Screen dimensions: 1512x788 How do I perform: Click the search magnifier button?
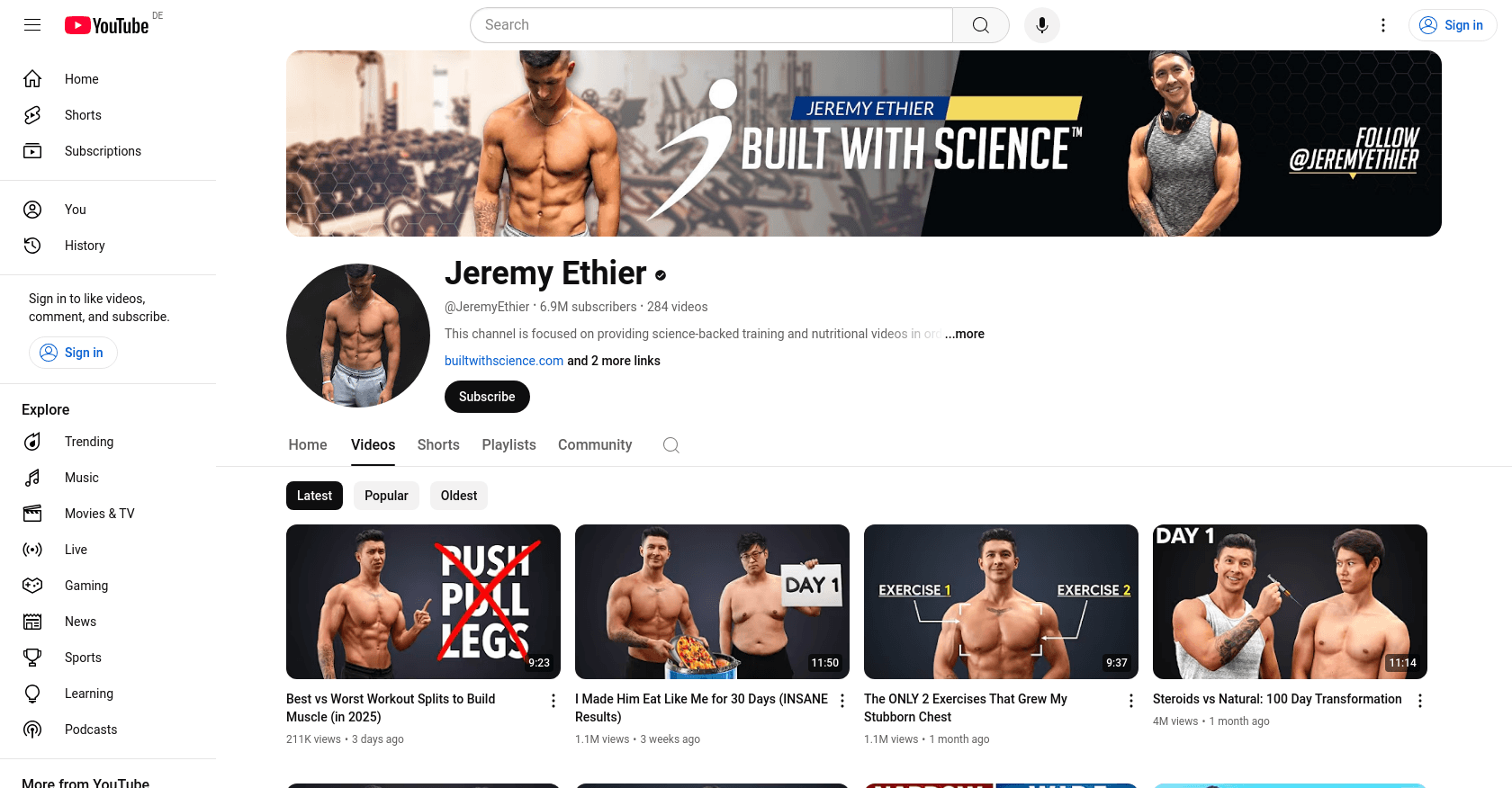(x=981, y=25)
